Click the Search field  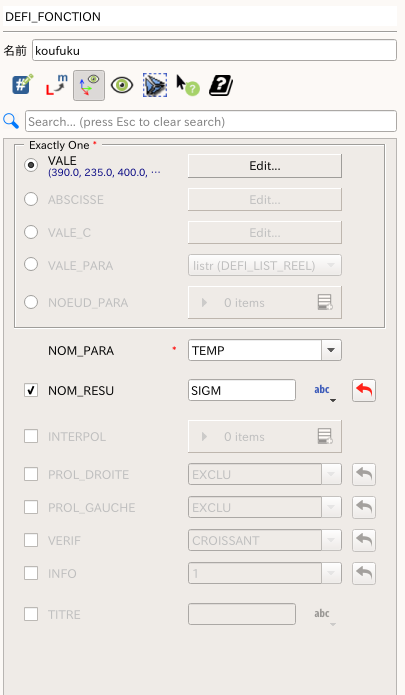pyautogui.click(x=210, y=121)
